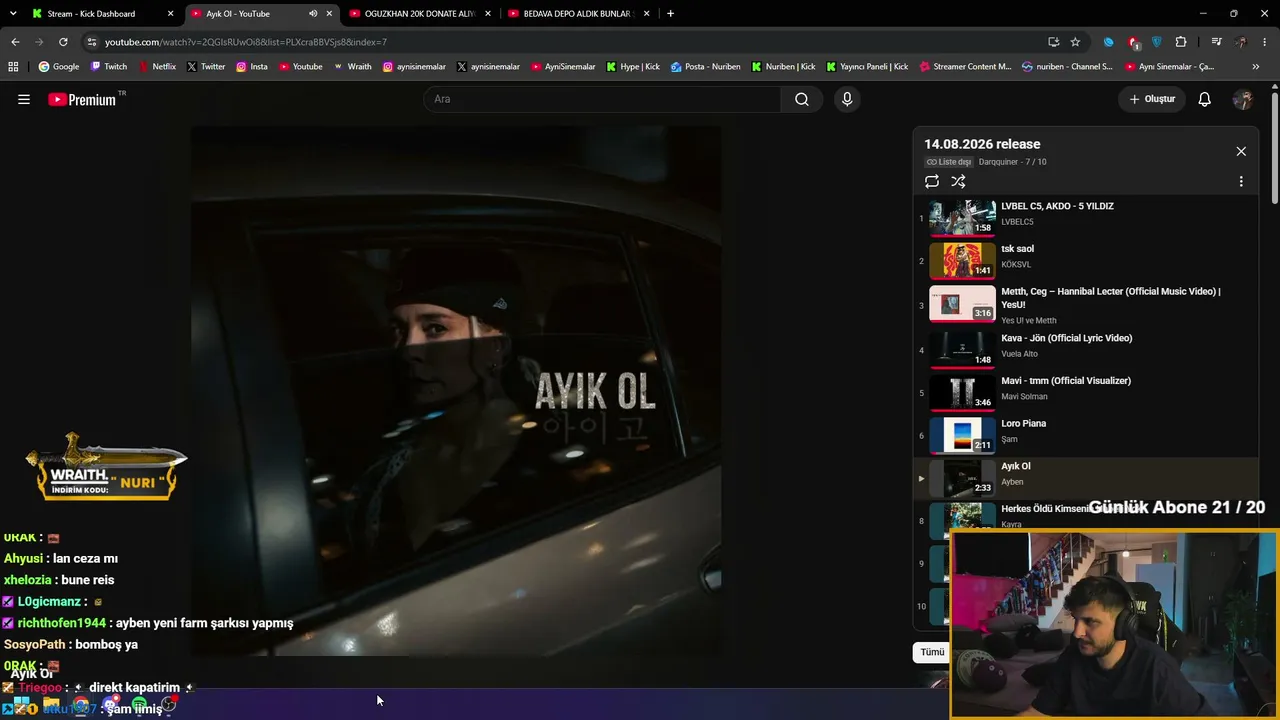This screenshot has height=720, width=1280.
Task: Open playlist three-dot options menu
Action: [x=1241, y=182]
